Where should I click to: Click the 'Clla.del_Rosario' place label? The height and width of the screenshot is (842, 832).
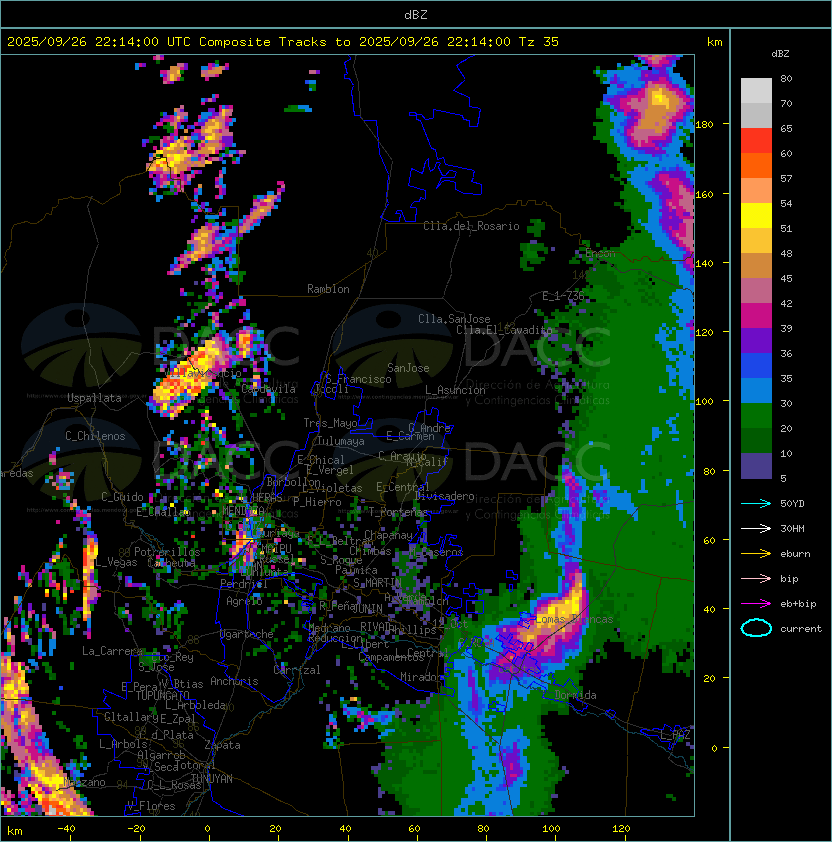click(471, 226)
